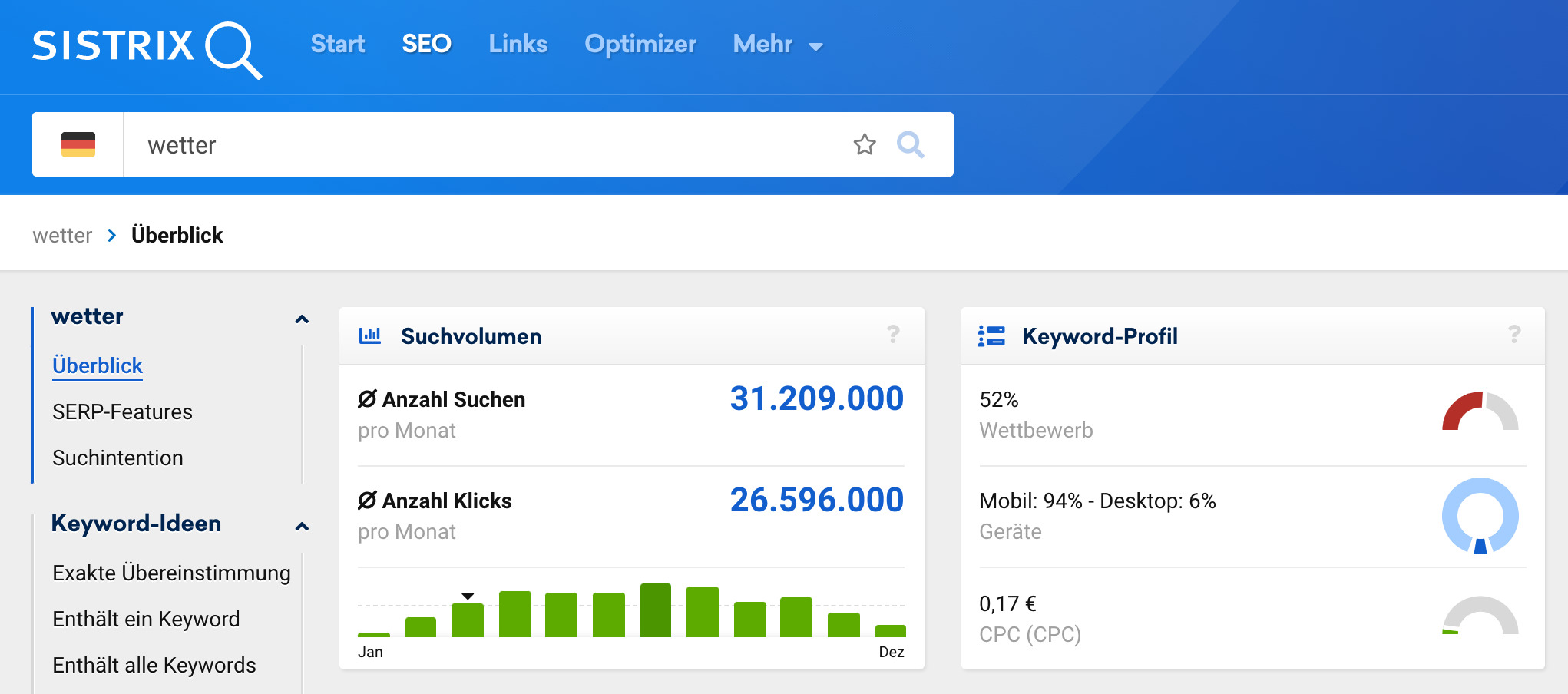Go to Suchintention in the sidebar

[x=117, y=458]
